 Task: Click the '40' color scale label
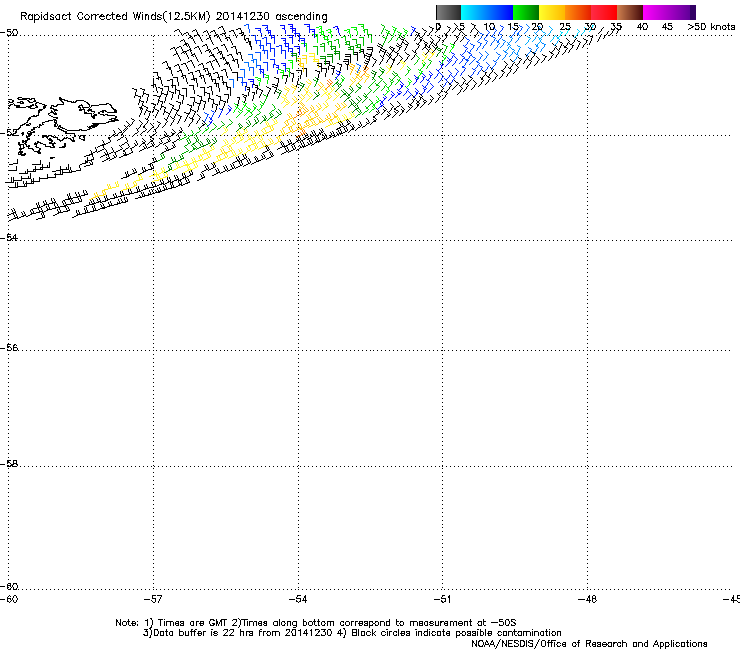tap(642, 26)
